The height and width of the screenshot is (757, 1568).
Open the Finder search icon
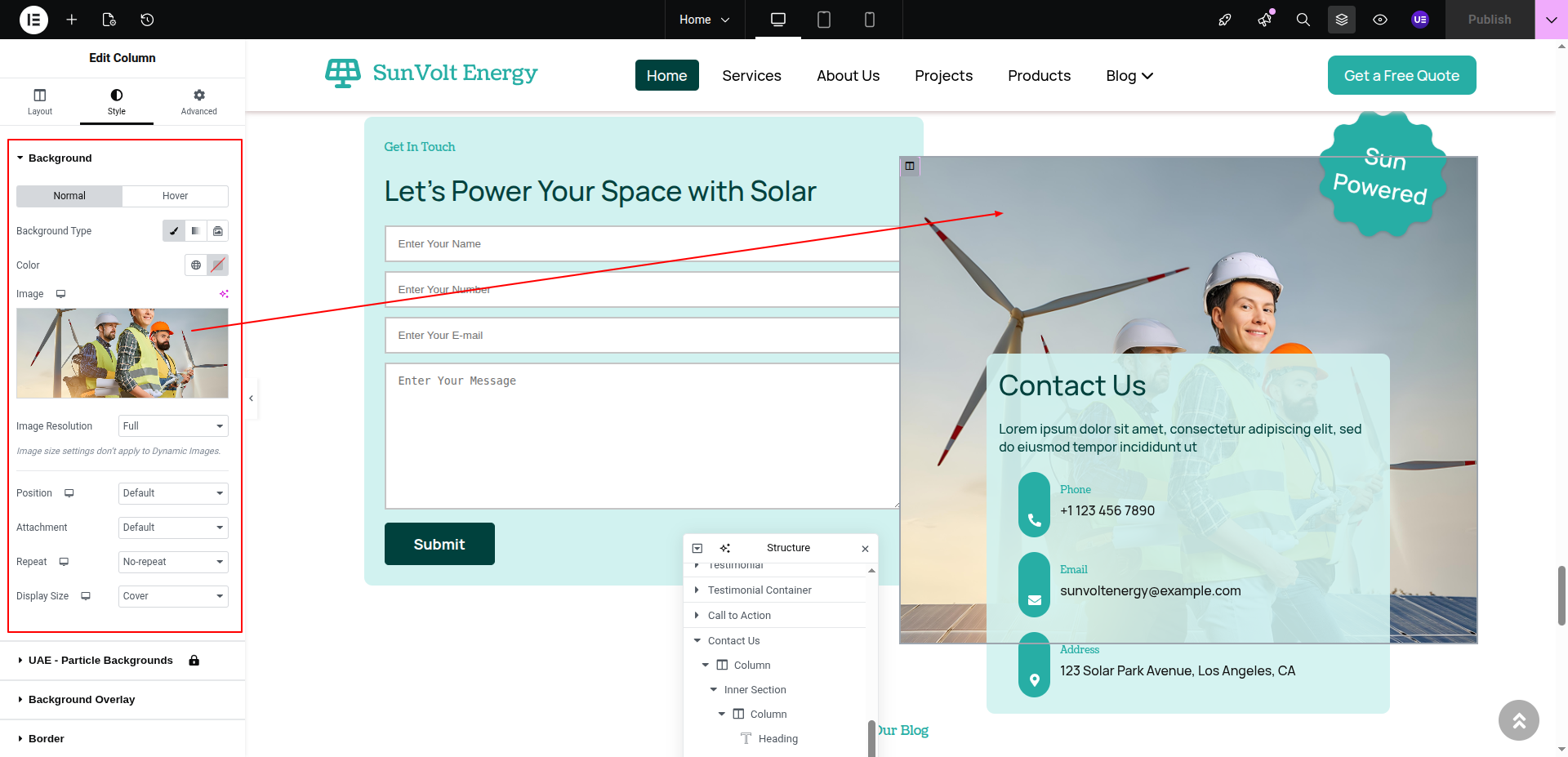point(1303,20)
